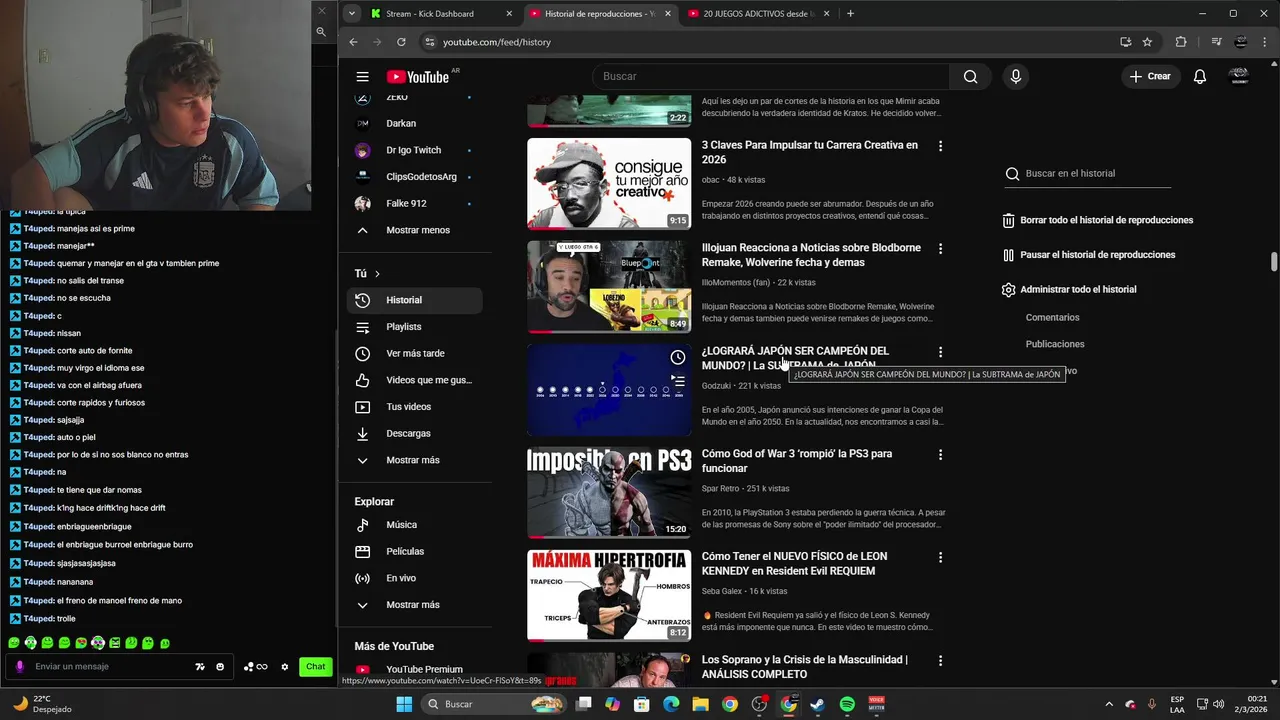Open YouTube notifications bell
This screenshot has height=720, width=1280.
pos(1200,77)
